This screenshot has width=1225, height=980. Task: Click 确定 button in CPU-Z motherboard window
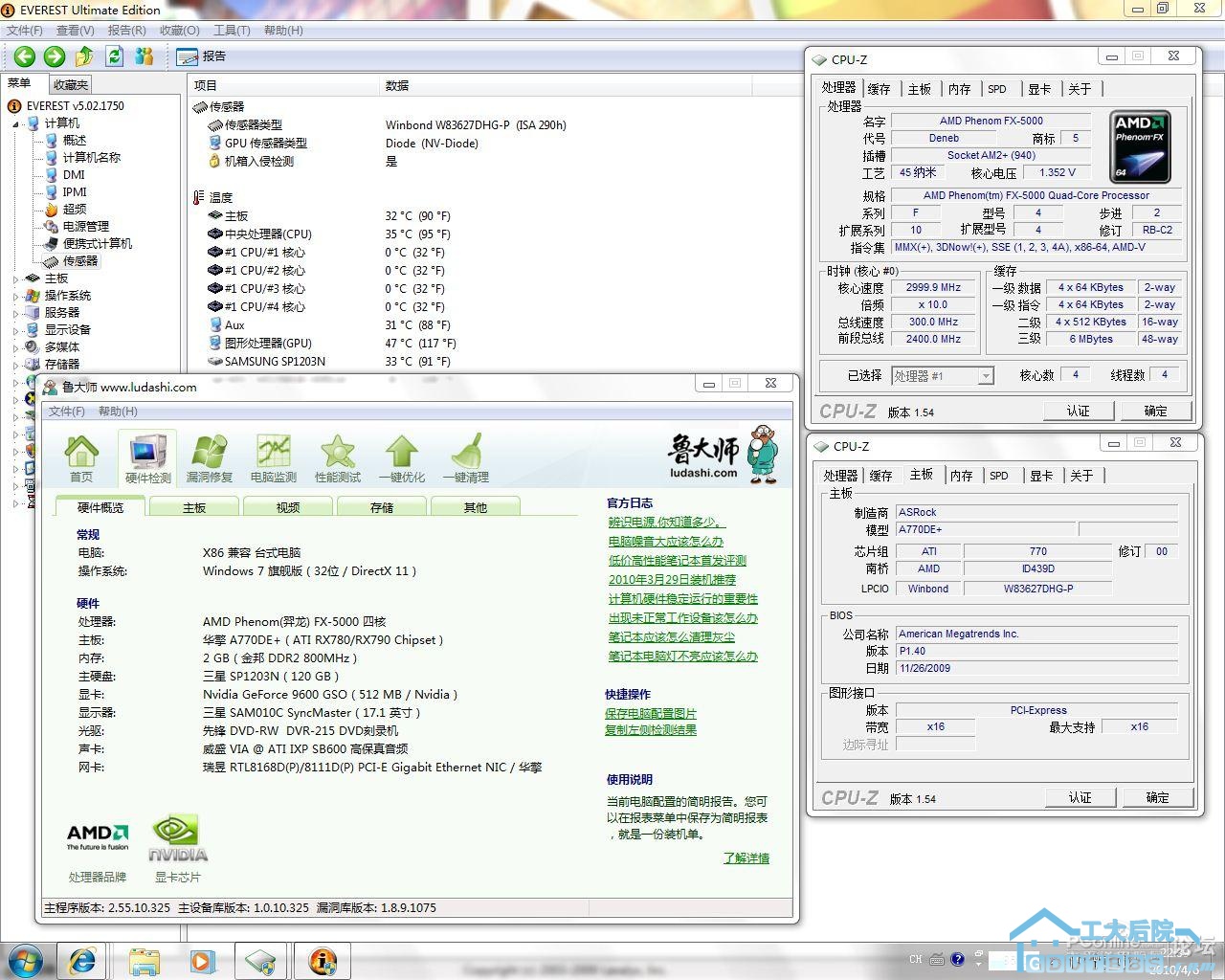click(1158, 797)
